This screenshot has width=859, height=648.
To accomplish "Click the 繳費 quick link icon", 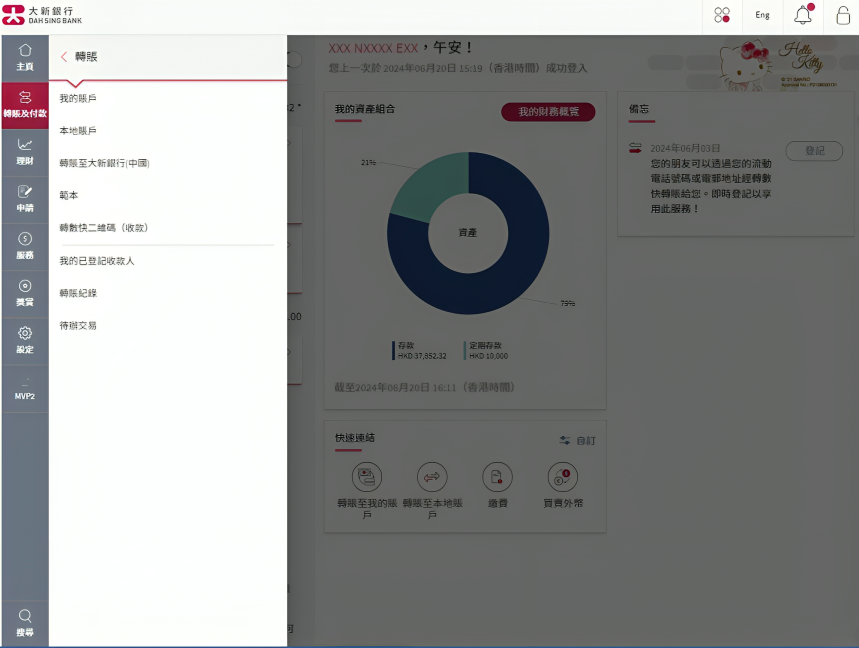I will tap(497, 477).
